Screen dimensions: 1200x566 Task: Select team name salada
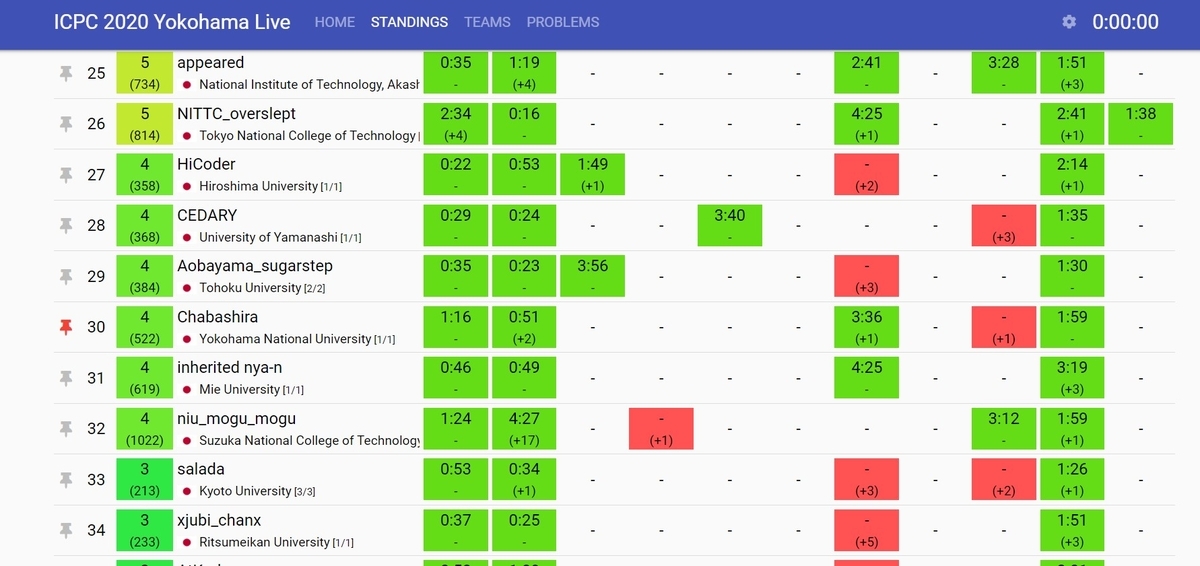[201, 469]
